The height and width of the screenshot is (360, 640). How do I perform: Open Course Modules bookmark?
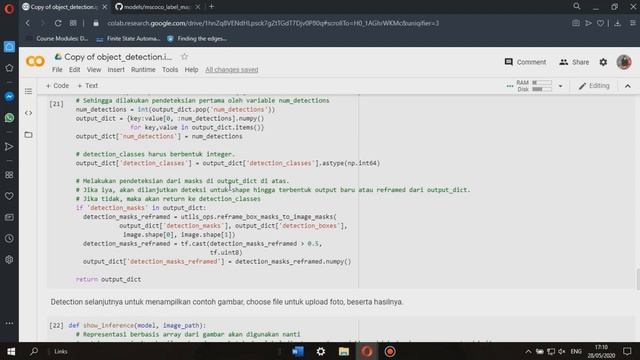(58, 39)
